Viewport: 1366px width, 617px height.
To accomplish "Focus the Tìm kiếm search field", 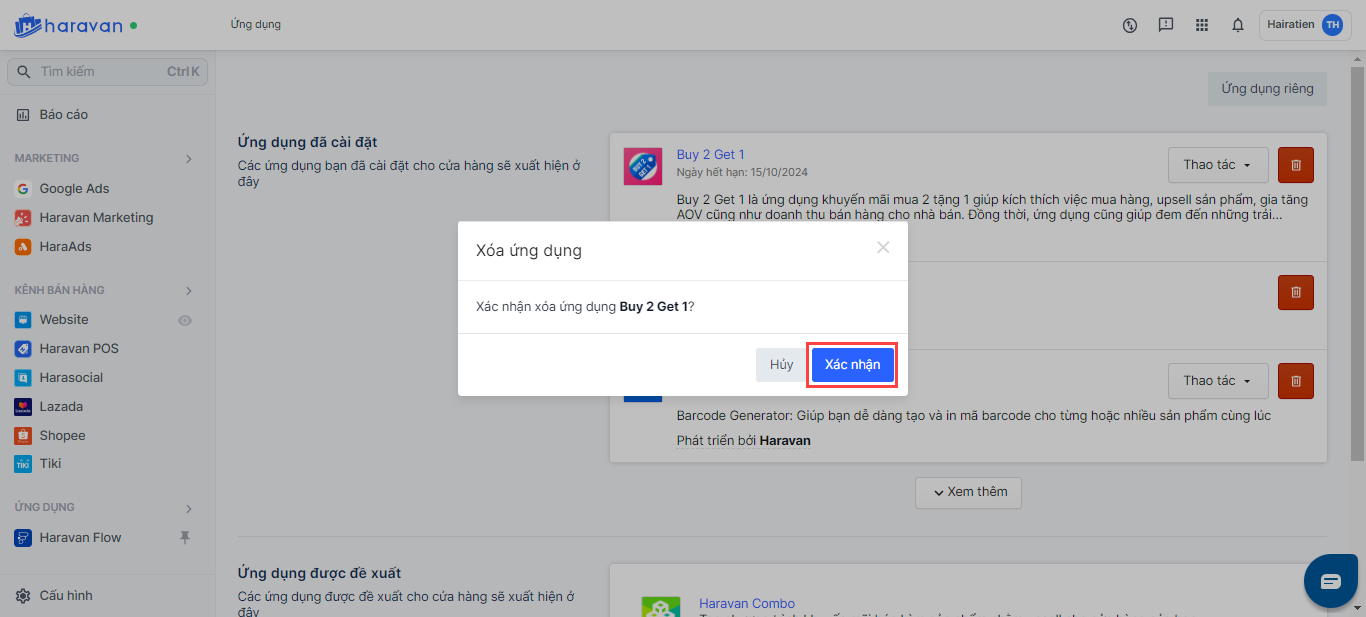I will point(107,72).
